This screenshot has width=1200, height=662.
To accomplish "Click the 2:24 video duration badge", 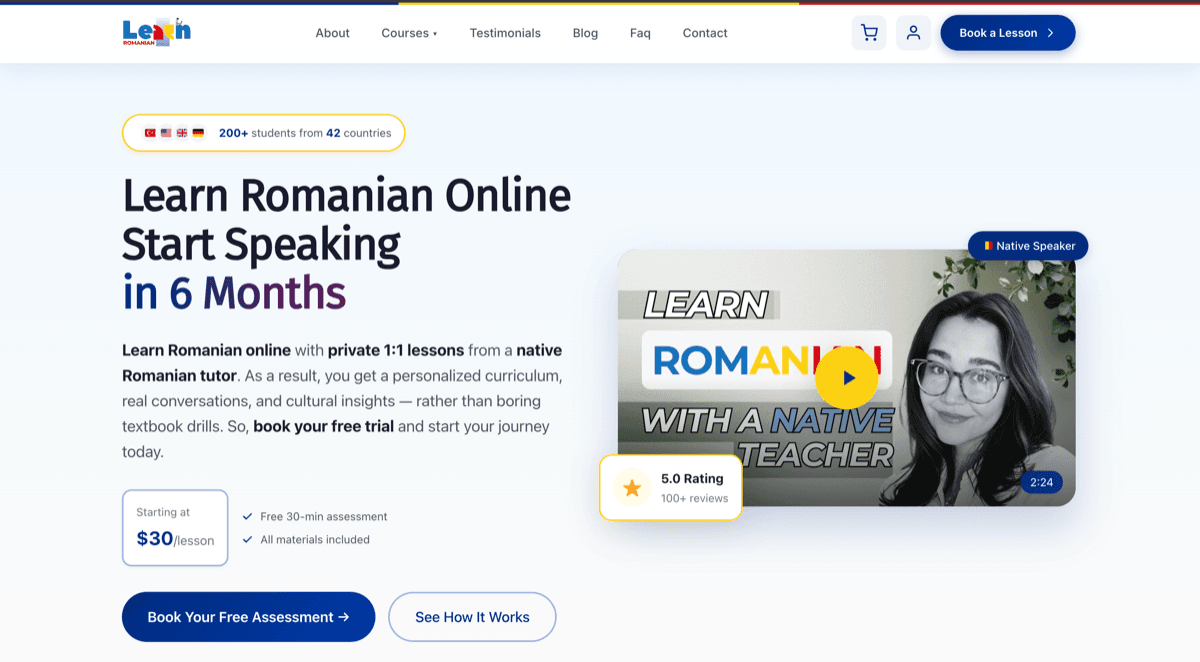I will (x=1041, y=482).
